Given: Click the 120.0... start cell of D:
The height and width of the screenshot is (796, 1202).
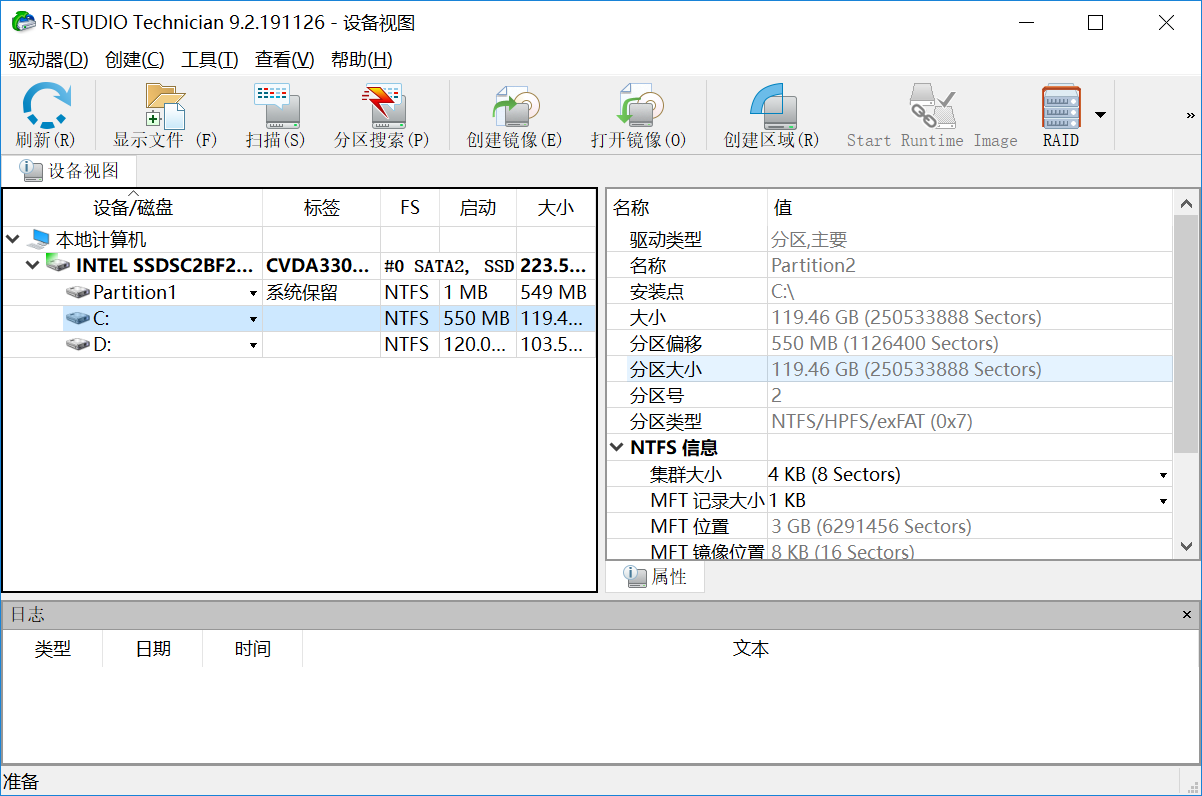Looking at the screenshot, I should pyautogui.click(x=477, y=345).
